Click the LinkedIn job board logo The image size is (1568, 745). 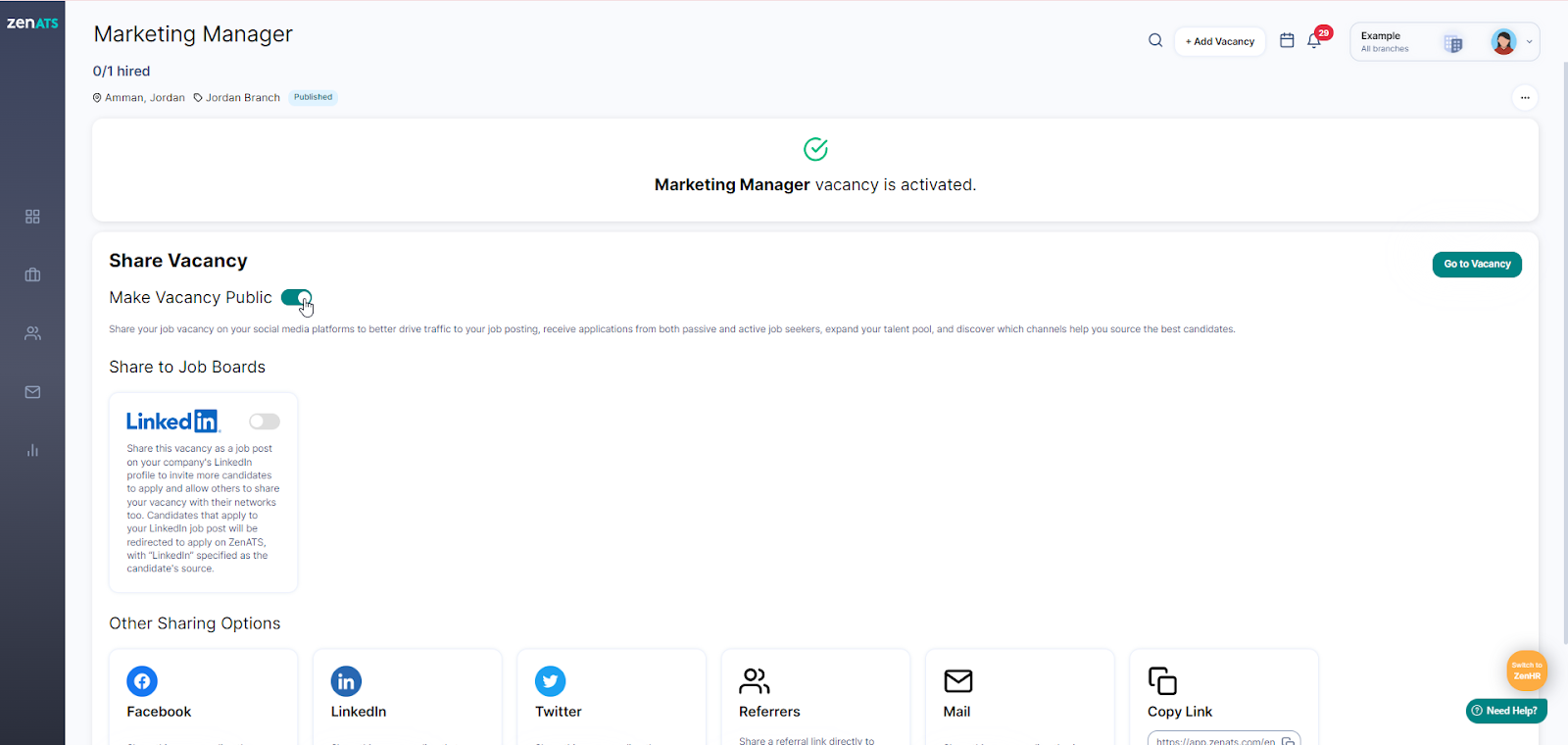click(x=173, y=421)
